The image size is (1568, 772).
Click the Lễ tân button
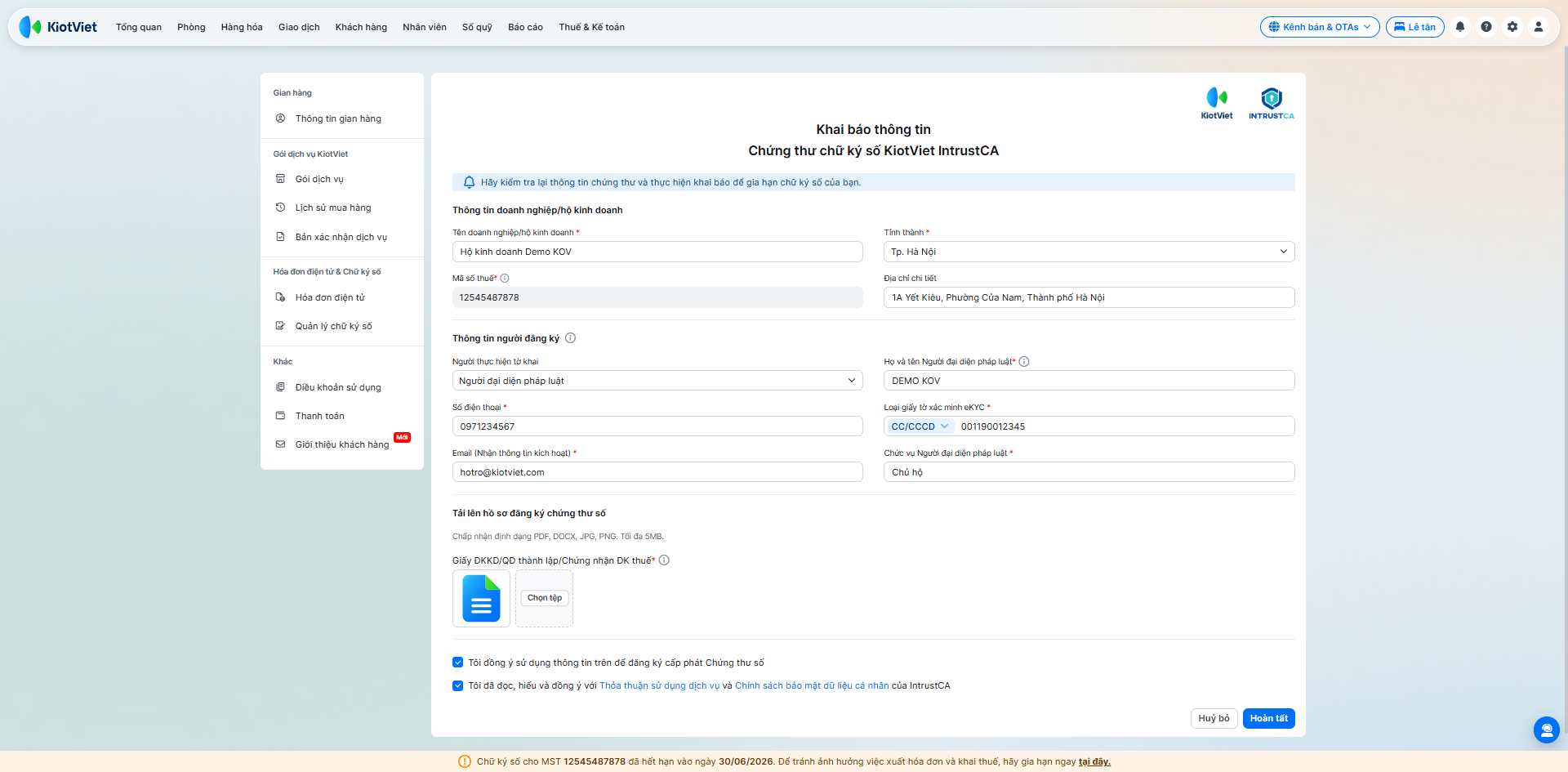1415,27
